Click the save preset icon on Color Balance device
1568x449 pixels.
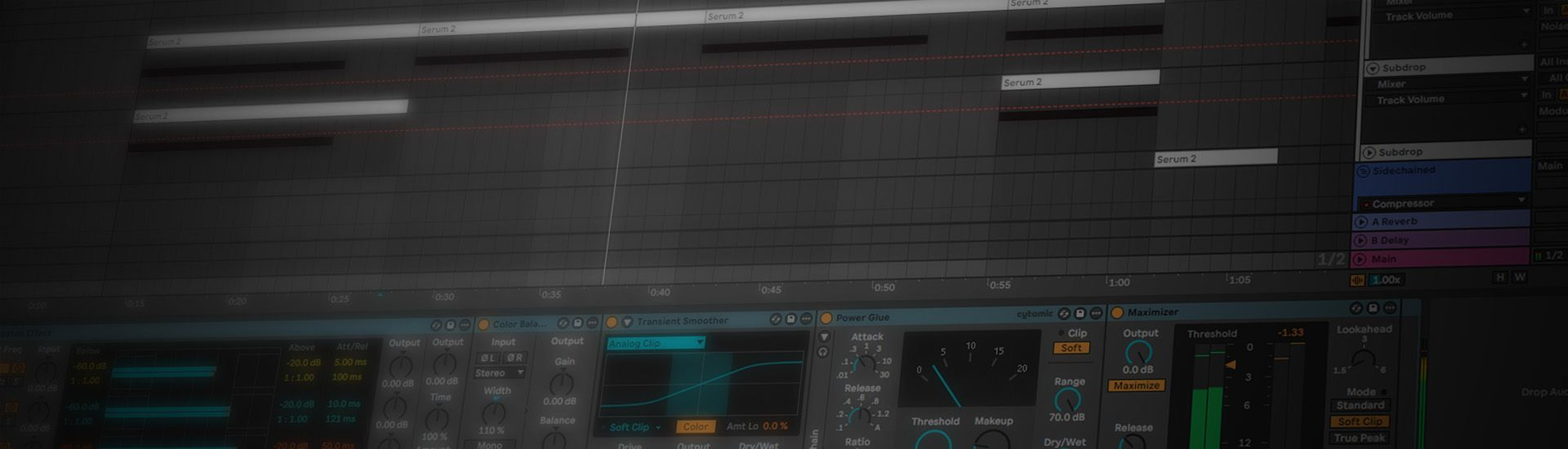click(x=578, y=322)
